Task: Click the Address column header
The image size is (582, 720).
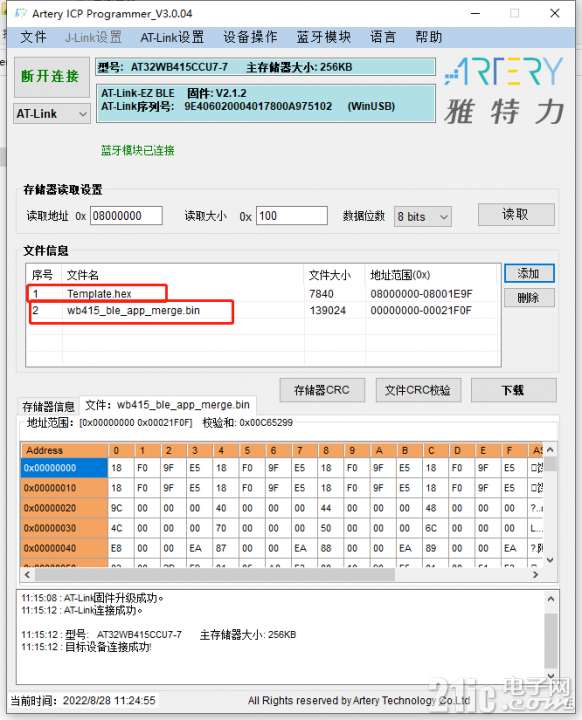Action: click(64, 450)
